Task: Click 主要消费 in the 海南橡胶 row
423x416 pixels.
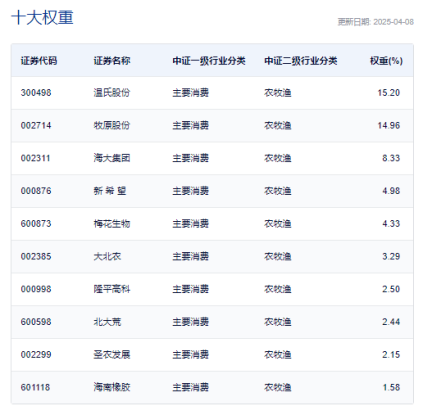Action: pos(191,387)
